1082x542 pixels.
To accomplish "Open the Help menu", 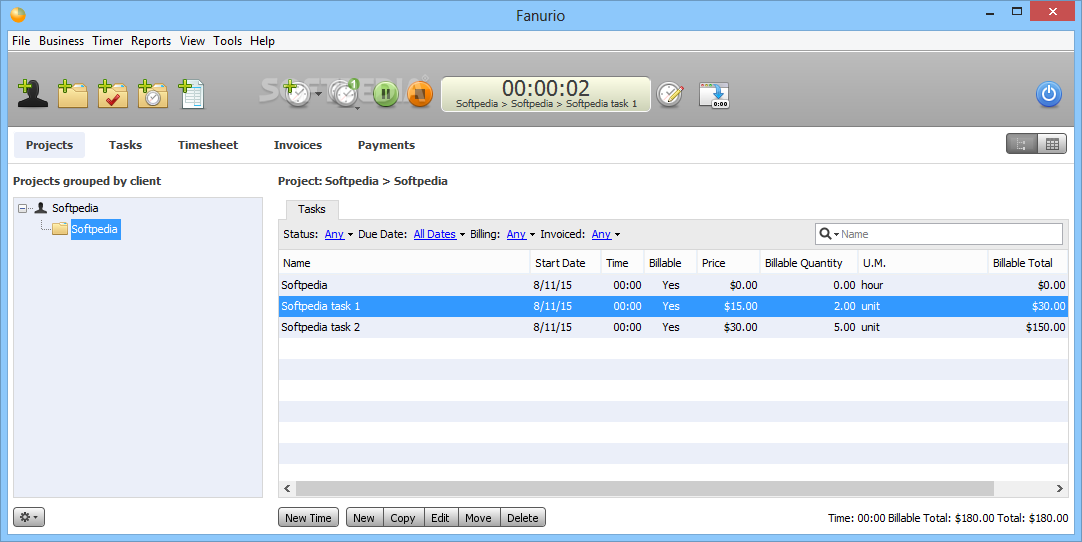I will (x=262, y=41).
